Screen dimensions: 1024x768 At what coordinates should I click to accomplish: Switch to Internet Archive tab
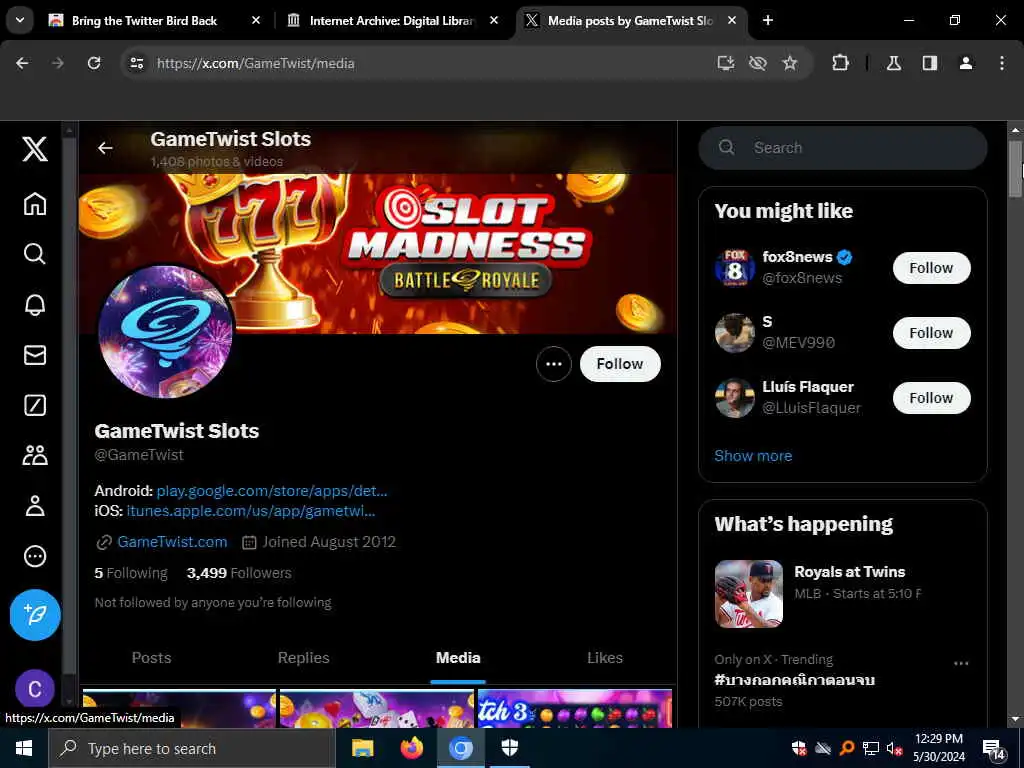pos(392,21)
